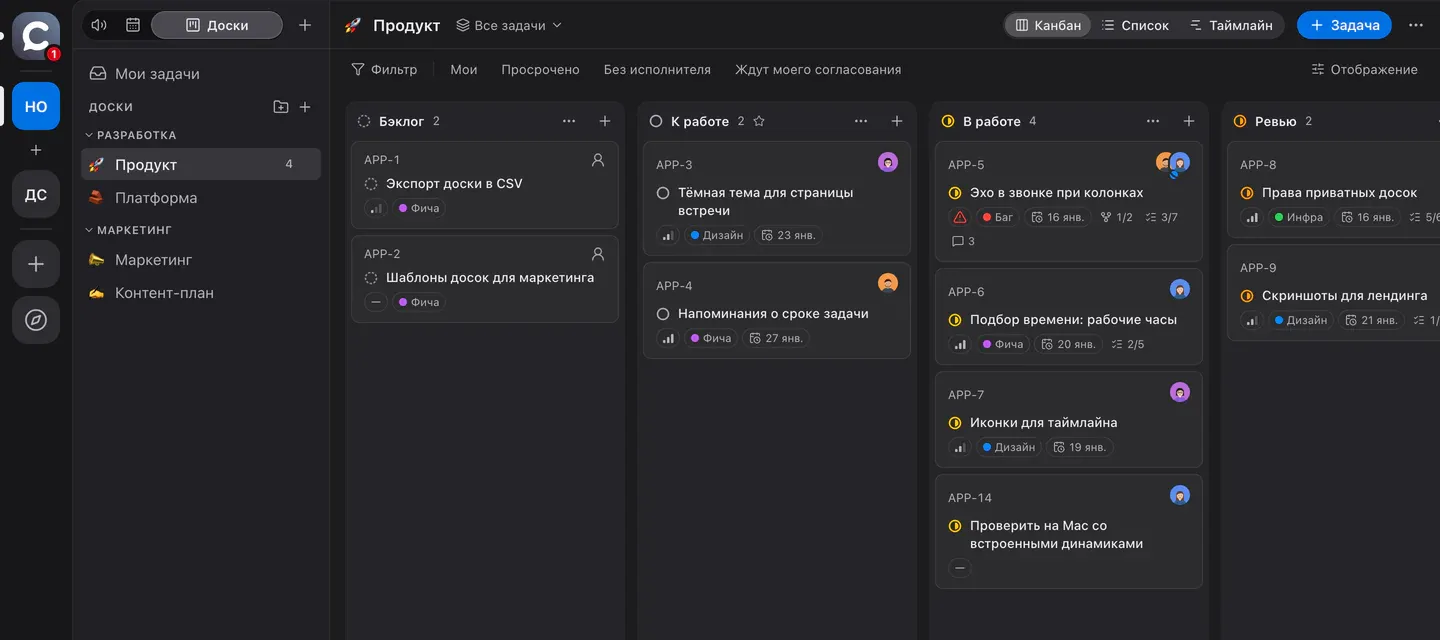1440x640 pixels.
Task: Add a new board in ДОСКИ header
Action: click(x=305, y=107)
